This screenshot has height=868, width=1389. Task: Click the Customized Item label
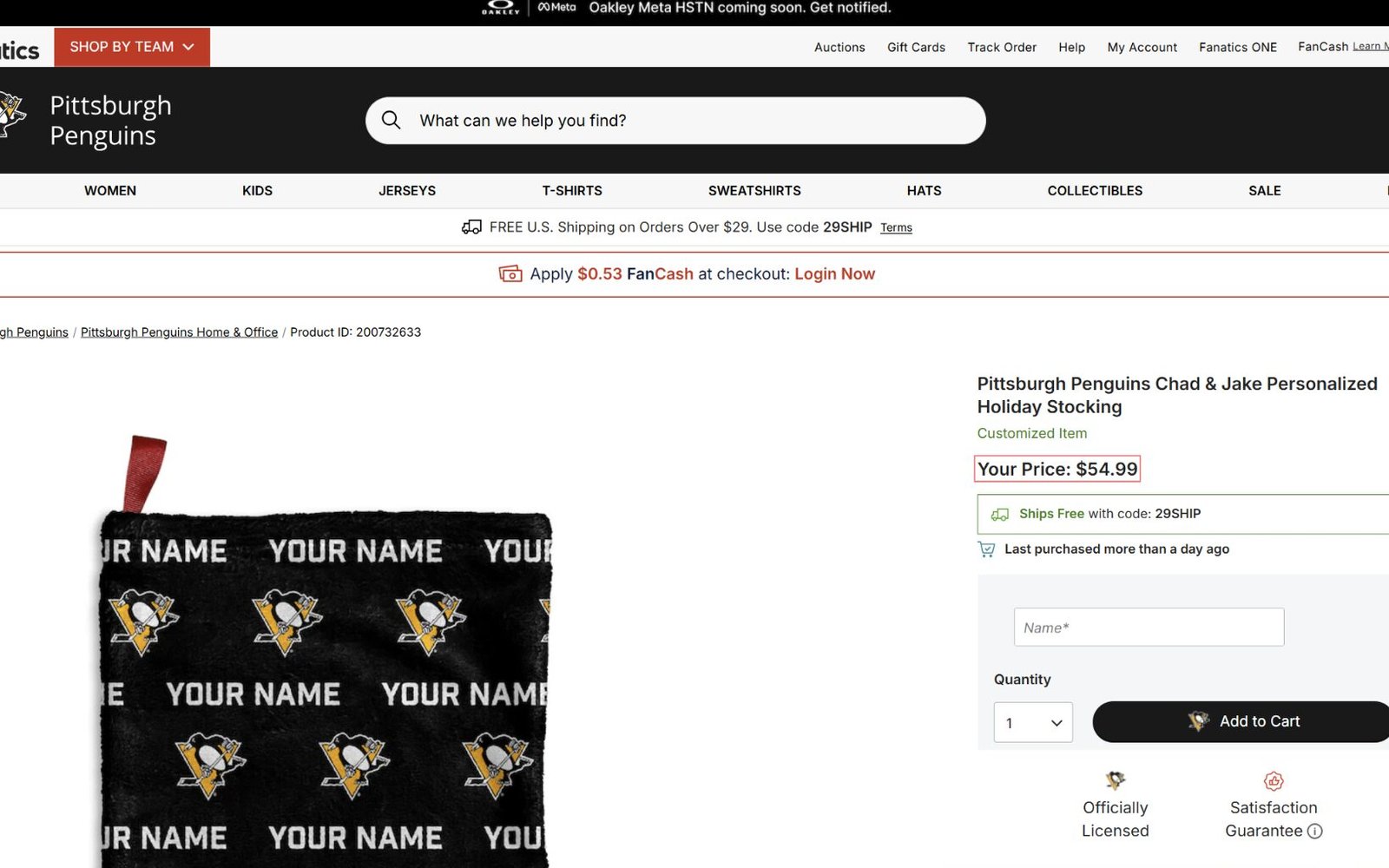pos(1031,433)
